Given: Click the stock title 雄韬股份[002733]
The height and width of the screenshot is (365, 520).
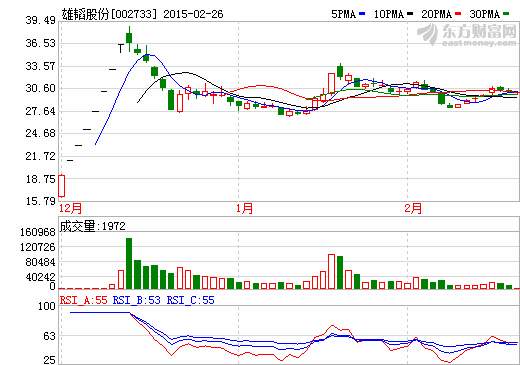Looking at the screenshot, I should pyautogui.click(x=109, y=14).
